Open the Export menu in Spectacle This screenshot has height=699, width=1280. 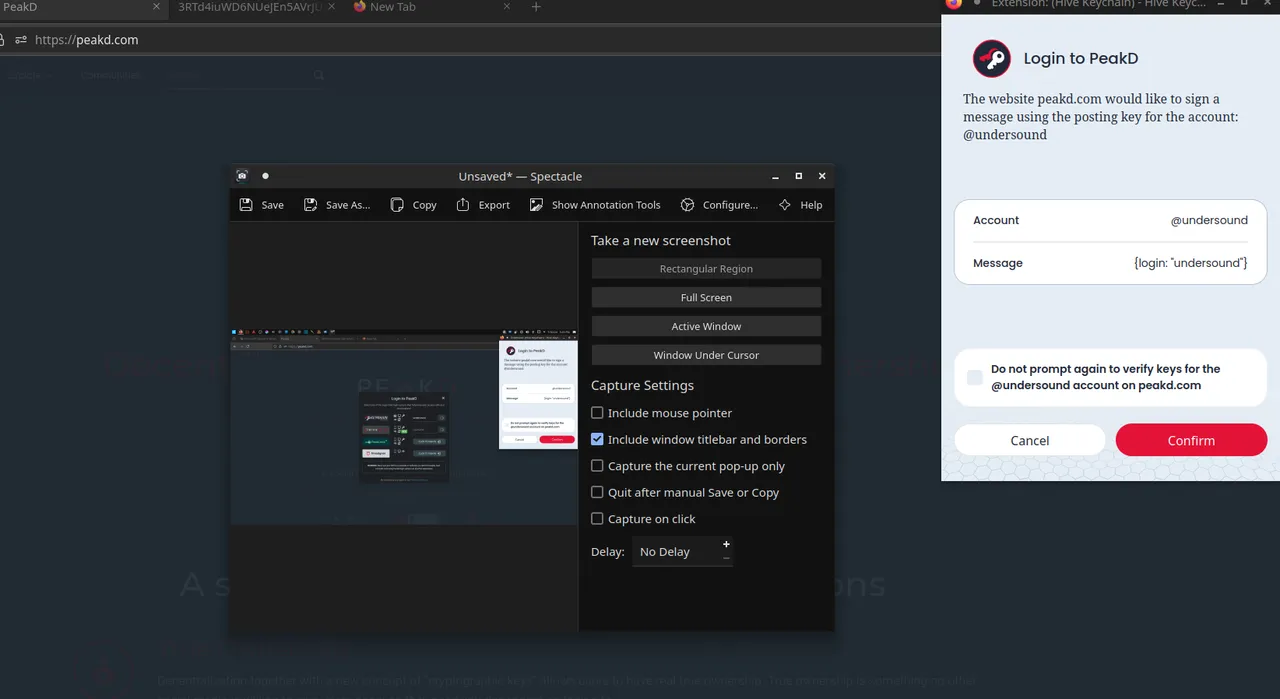[x=483, y=205]
